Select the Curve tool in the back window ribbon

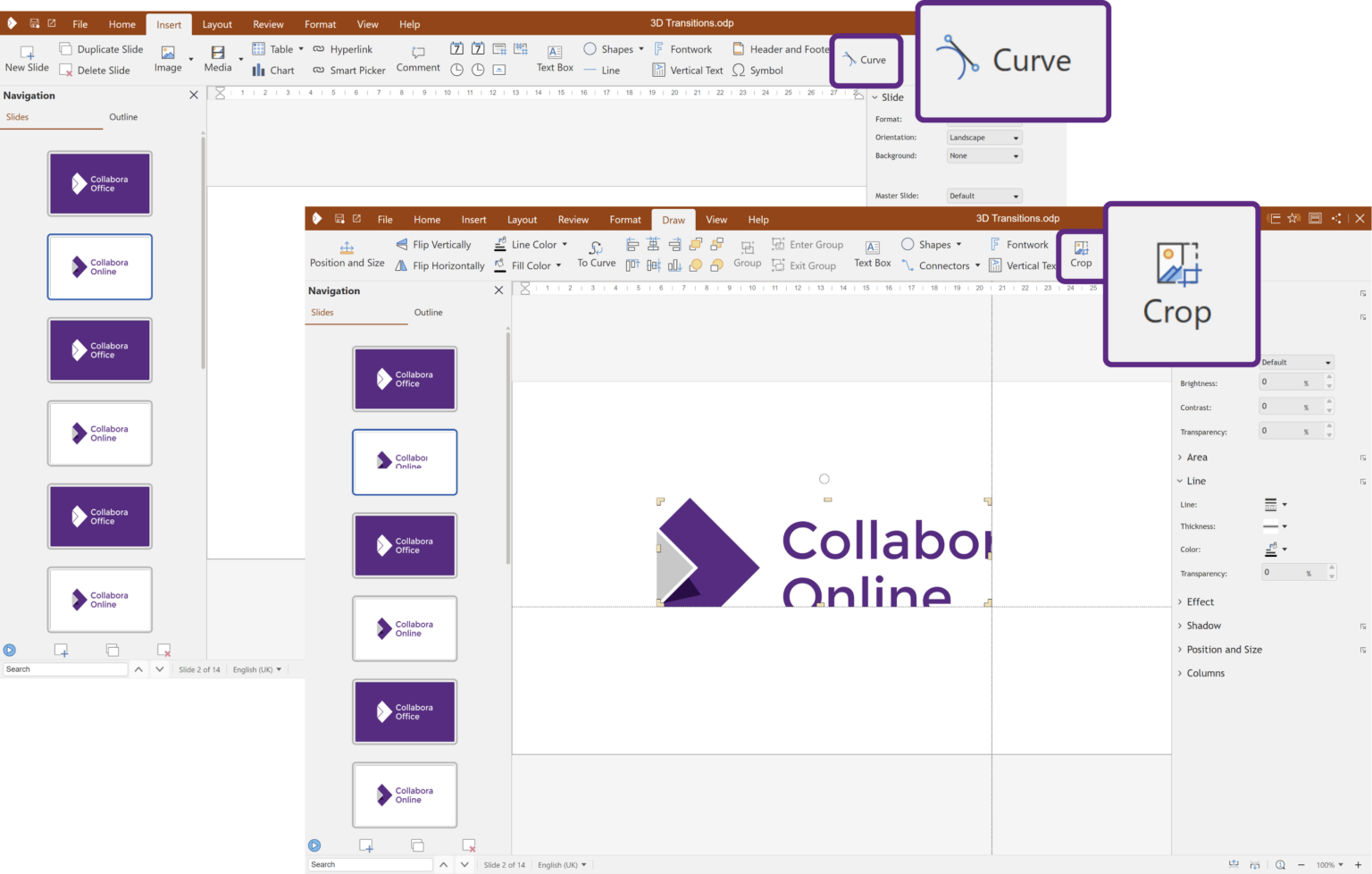pyautogui.click(x=865, y=60)
